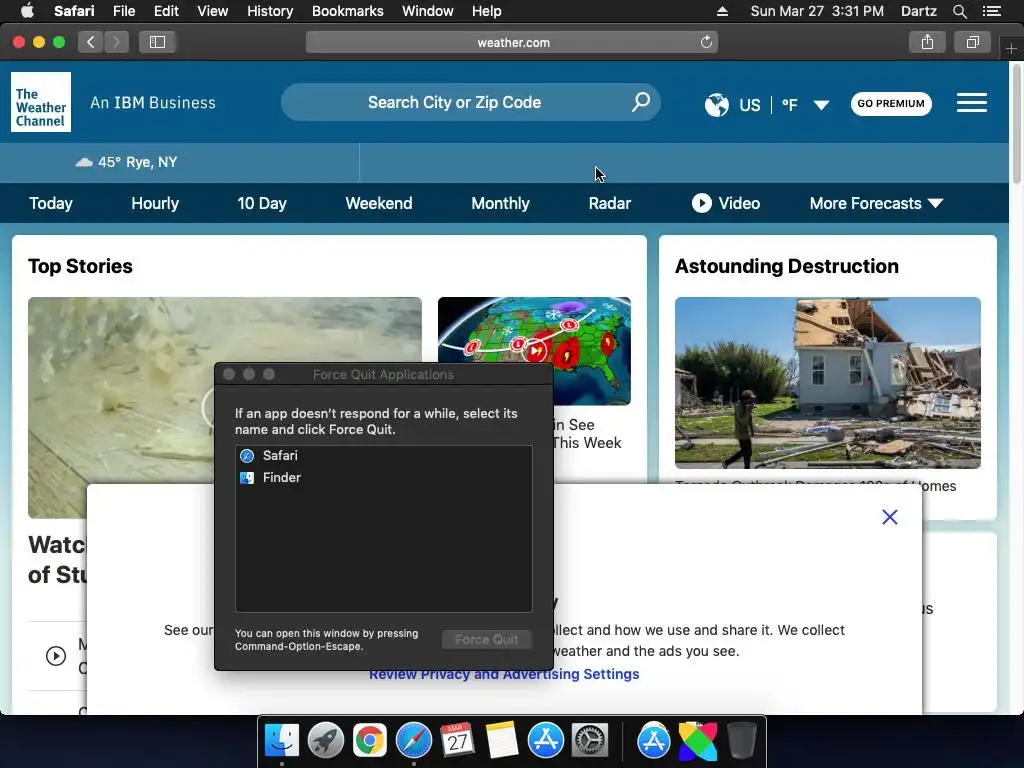
Task: Launch Launchpad rocket from the Dock
Action: click(325, 741)
